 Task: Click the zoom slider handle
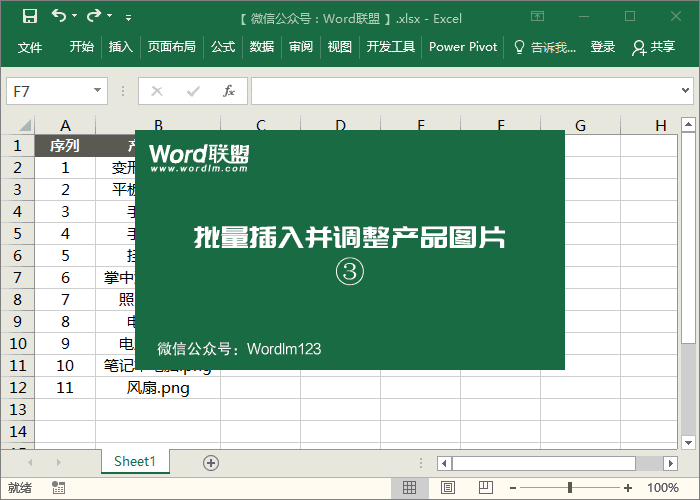click(x=570, y=488)
